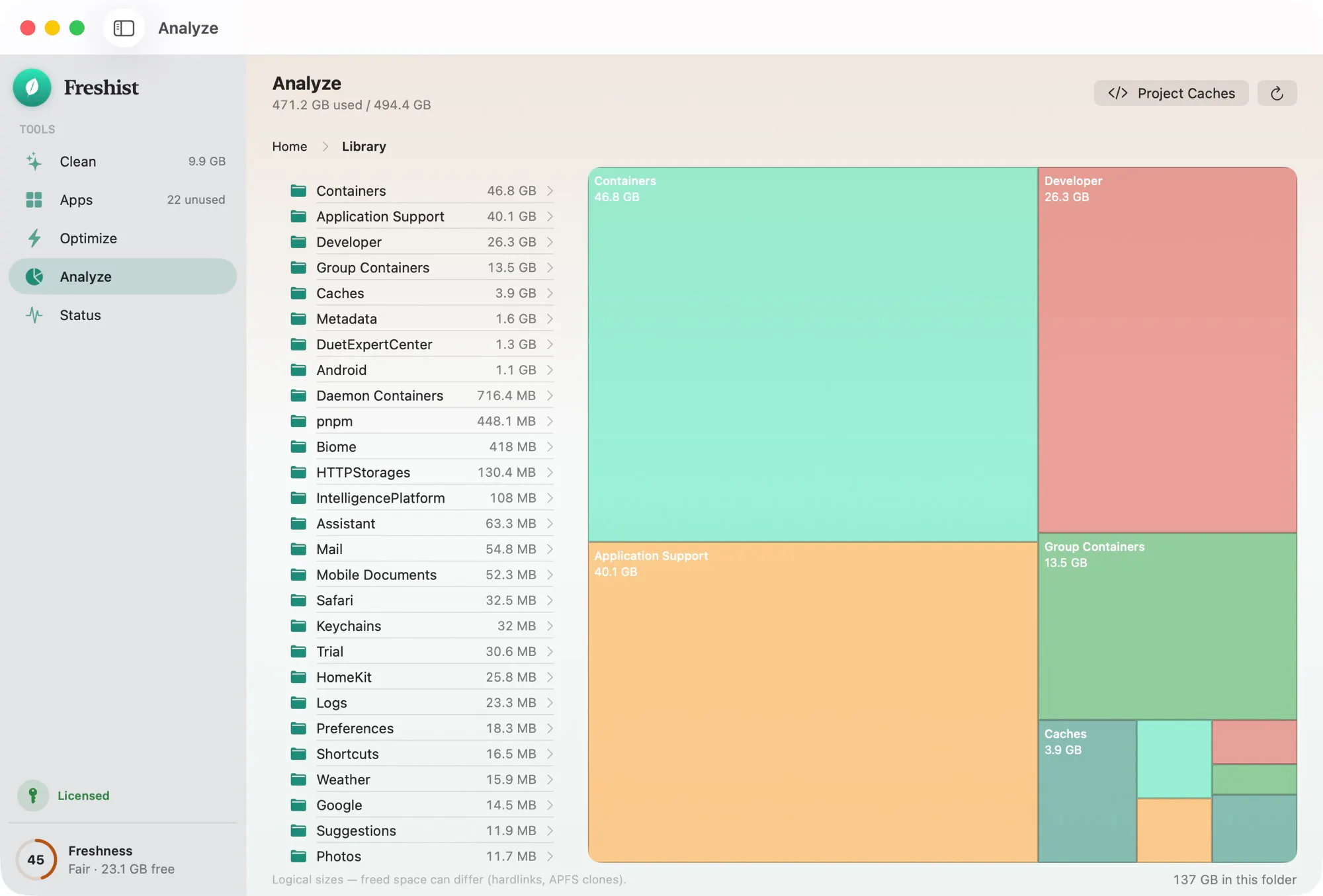
Task: Open the Status tool
Action: pyautogui.click(x=122, y=315)
